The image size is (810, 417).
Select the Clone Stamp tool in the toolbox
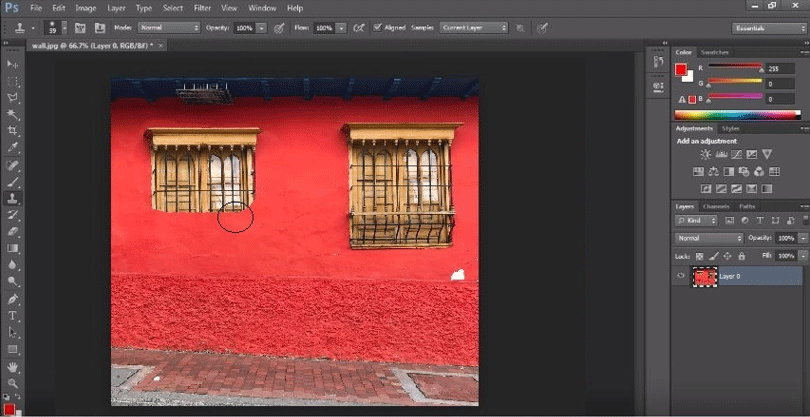[x=12, y=198]
